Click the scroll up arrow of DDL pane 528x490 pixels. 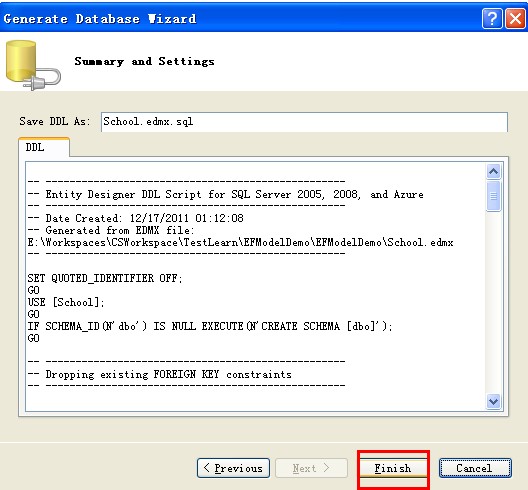click(493, 172)
